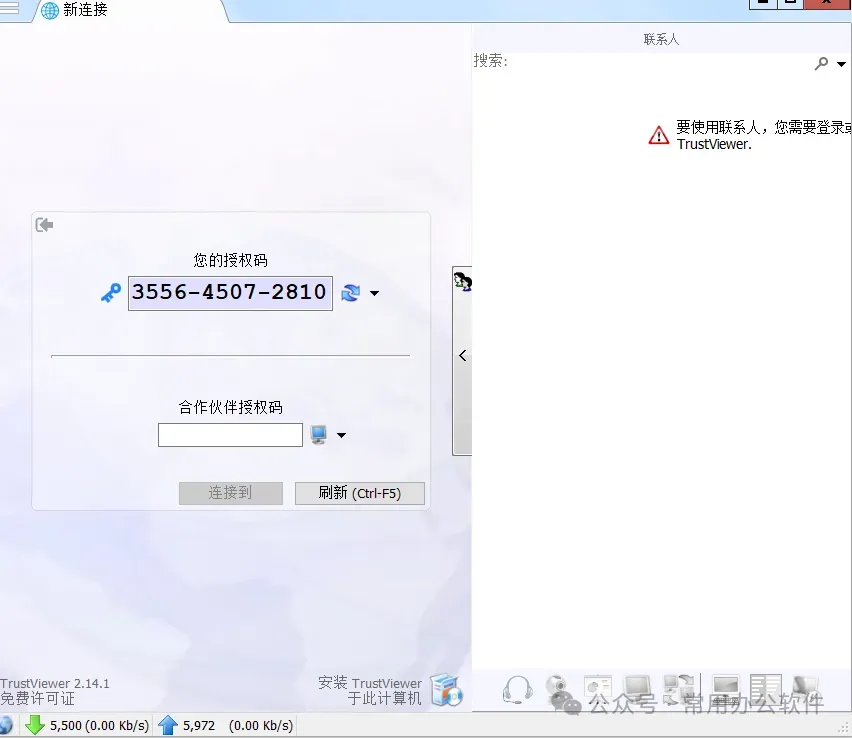Click the rightmost screen icon in bottom toolbar
The image size is (852, 738).
[805, 688]
